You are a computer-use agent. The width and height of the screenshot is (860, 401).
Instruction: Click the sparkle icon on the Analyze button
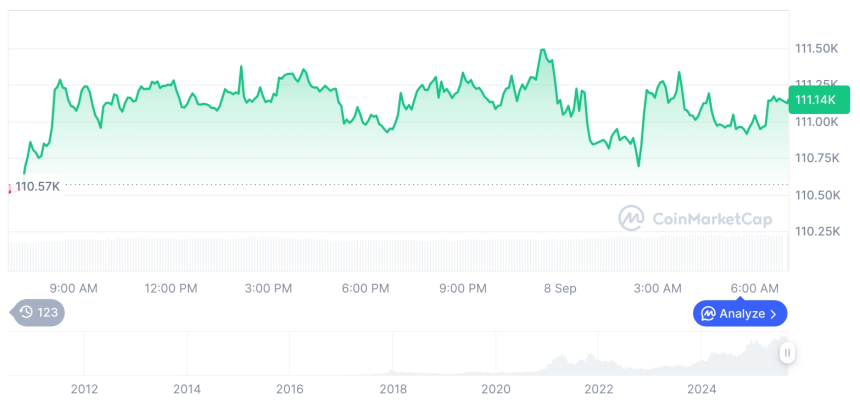point(708,314)
